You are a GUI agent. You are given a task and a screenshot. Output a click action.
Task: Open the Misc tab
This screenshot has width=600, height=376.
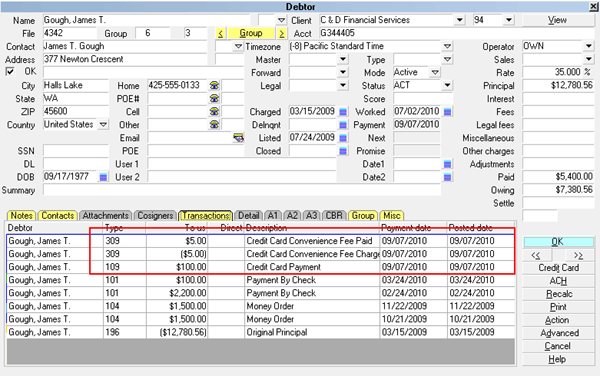(391, 216)
